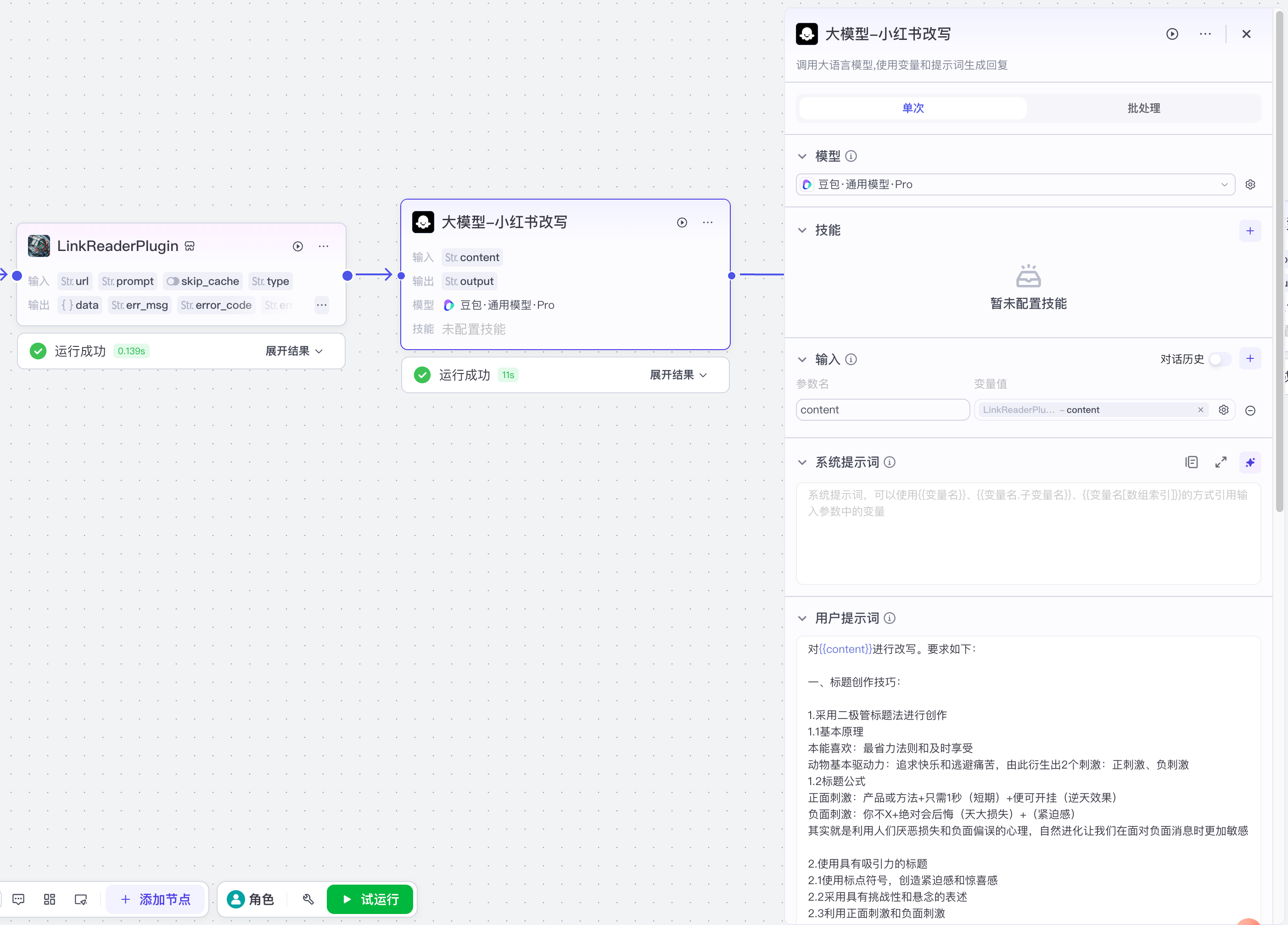The width and height of the screenshot is (1288, 925).
Task: Expand system prompt editor fullscreen
Action: [1221, 462]
